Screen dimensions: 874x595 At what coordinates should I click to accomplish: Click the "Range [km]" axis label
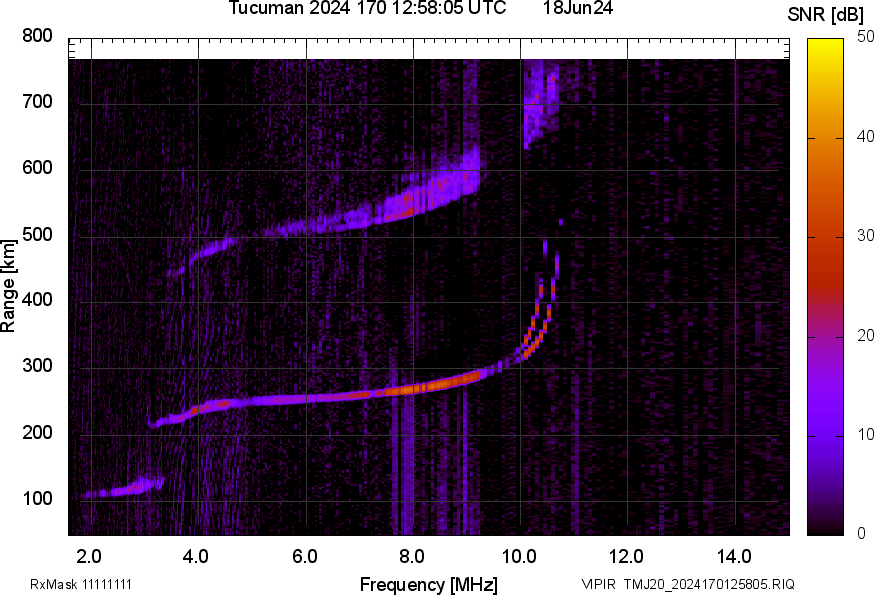8,286
